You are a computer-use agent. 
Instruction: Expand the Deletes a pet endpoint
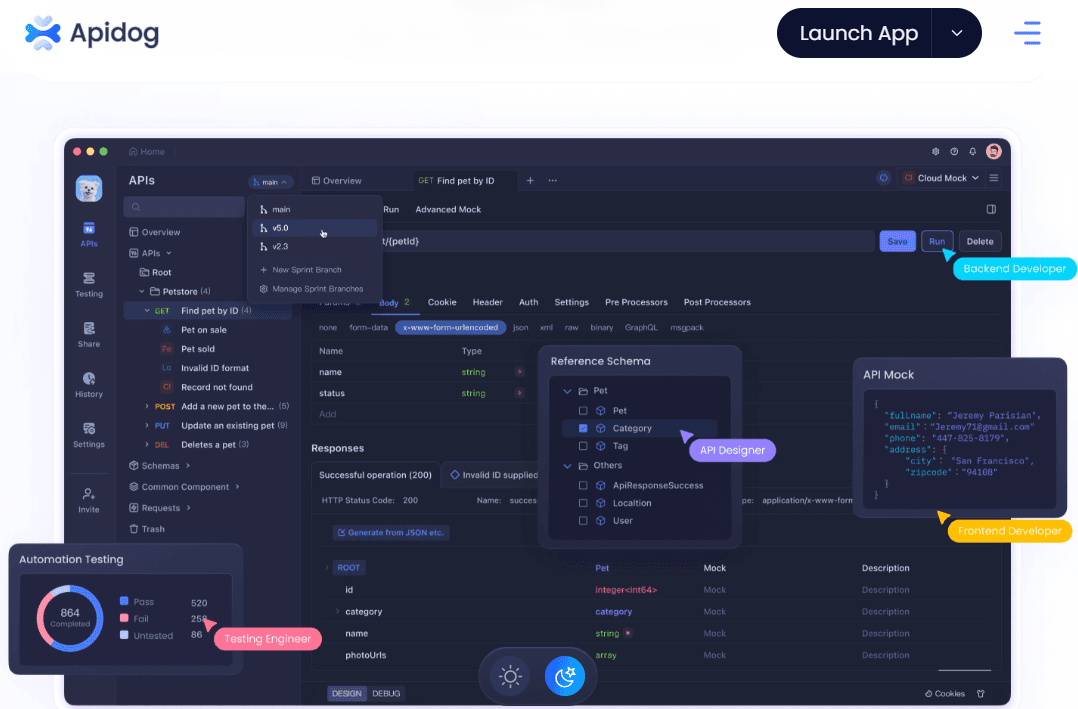[147, 445]
